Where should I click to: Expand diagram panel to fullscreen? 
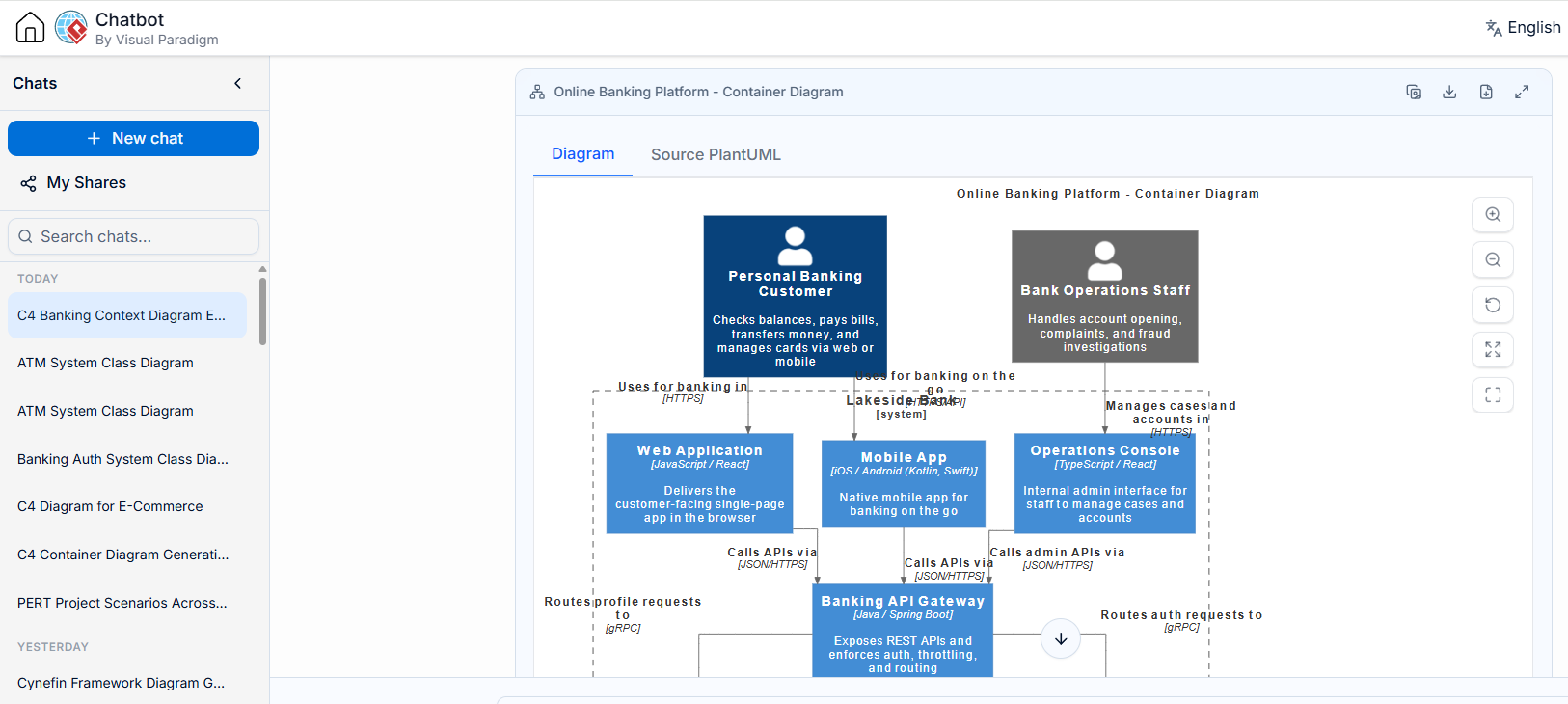pos(1522,92)
